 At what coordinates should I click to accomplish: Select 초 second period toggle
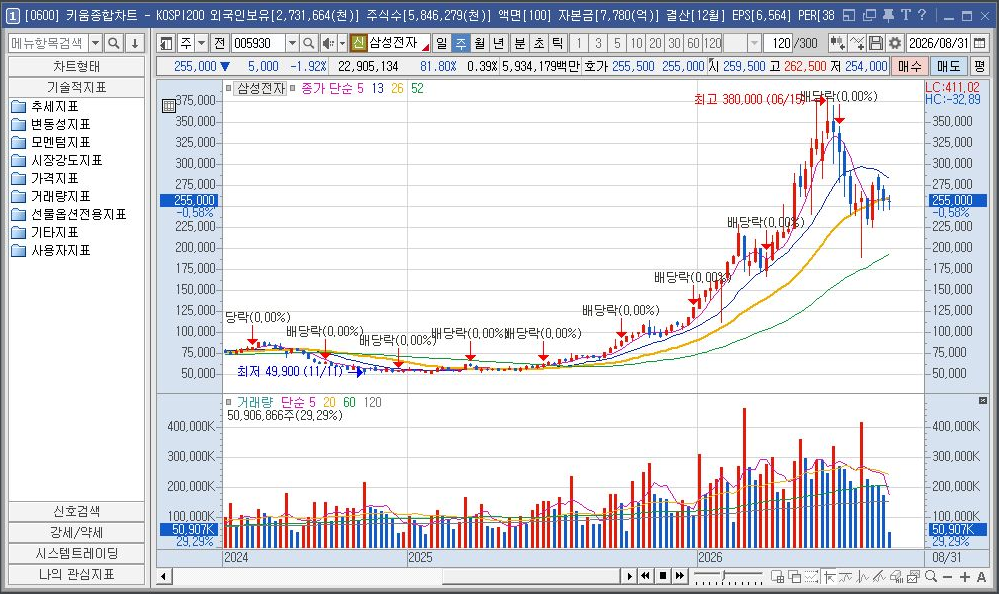tap(539, 43)
